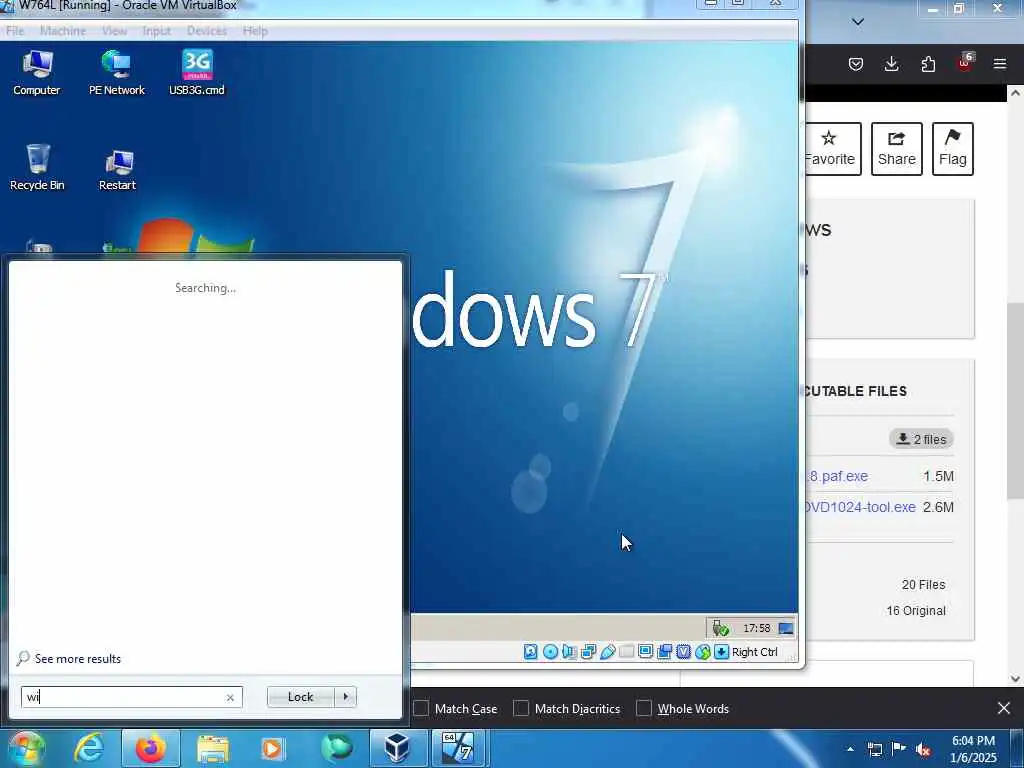
Task: Show hidden tray icons with the up arrow
Action: pos(850,749)
